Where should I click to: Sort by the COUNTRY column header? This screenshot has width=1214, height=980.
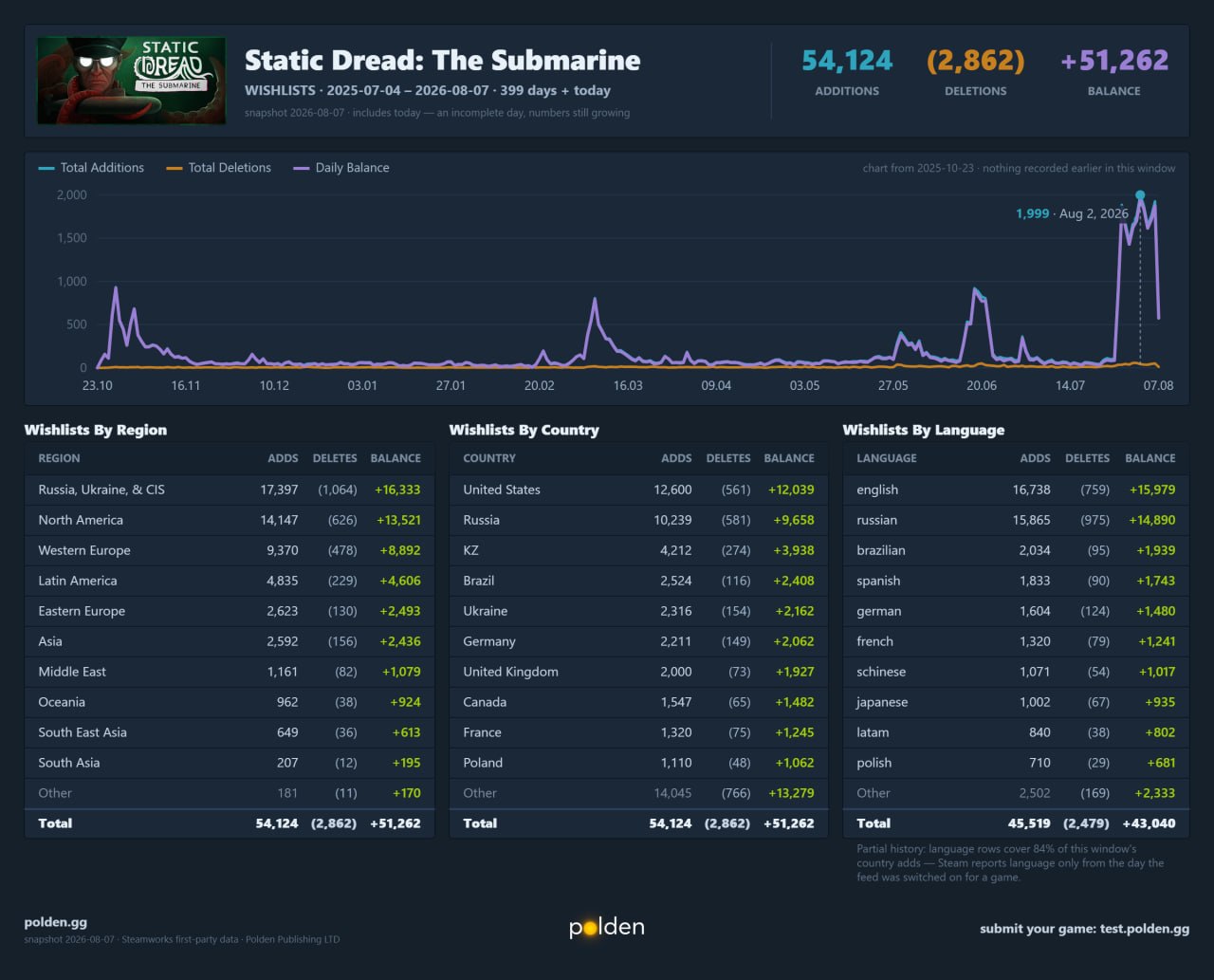click(489, 458)
